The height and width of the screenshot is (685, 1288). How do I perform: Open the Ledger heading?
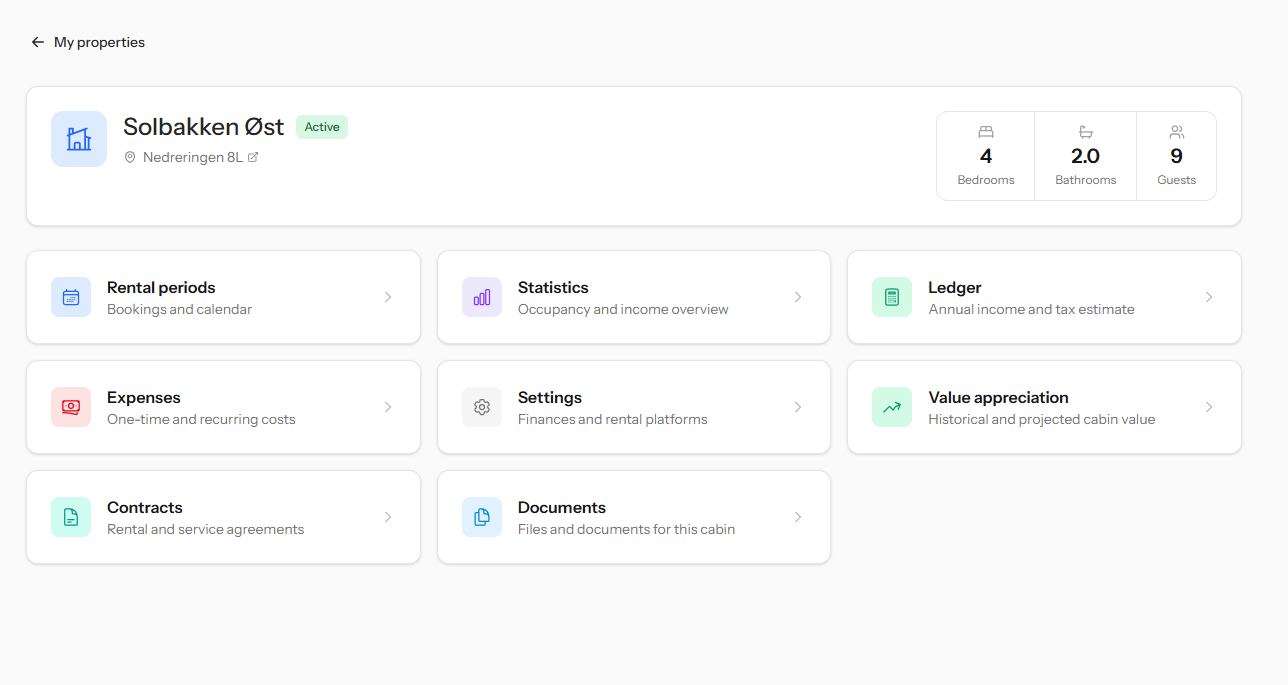(x=955, y=287)
